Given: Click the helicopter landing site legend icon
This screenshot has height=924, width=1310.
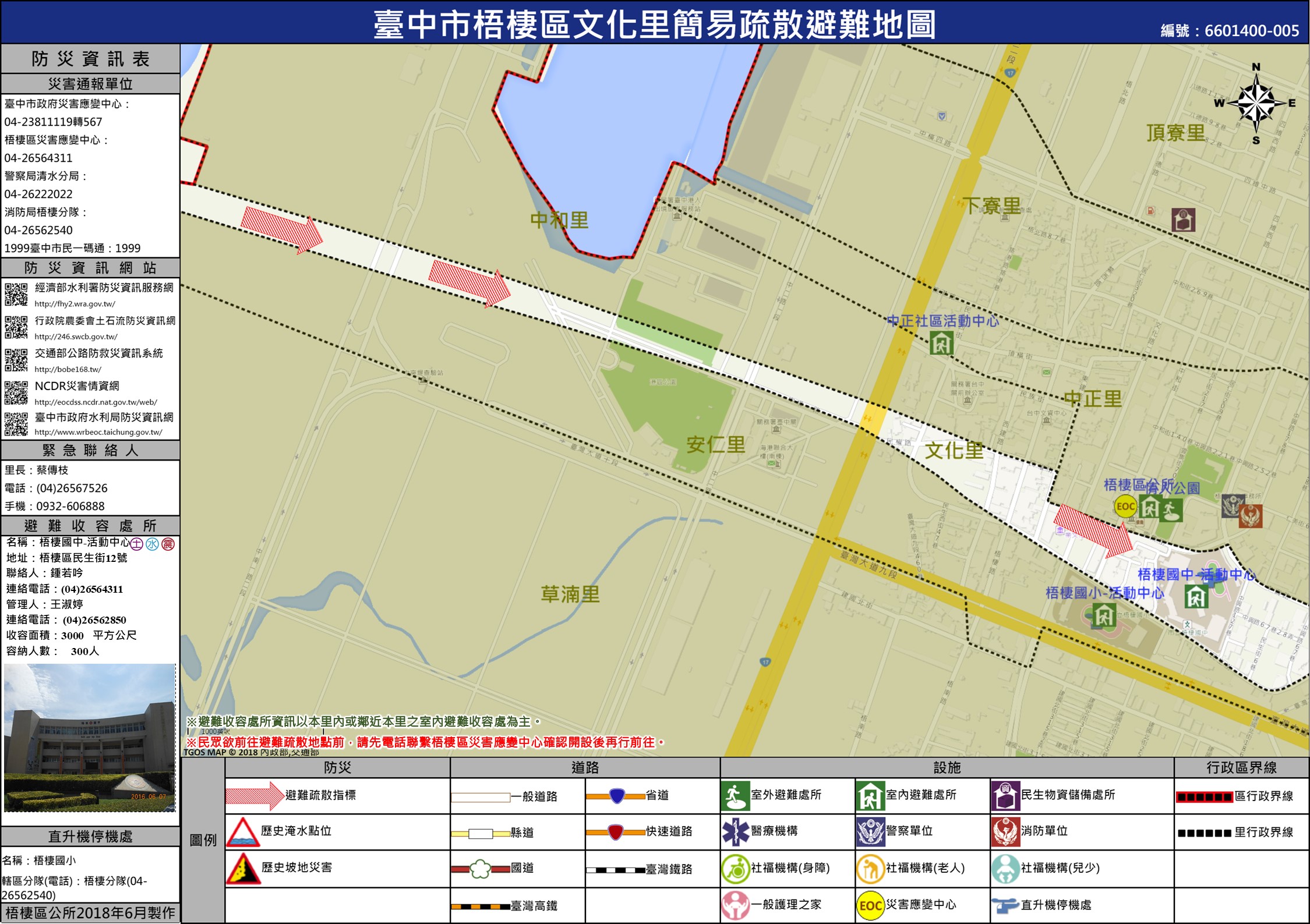Looking at the screenshot, I should 1005,905.
